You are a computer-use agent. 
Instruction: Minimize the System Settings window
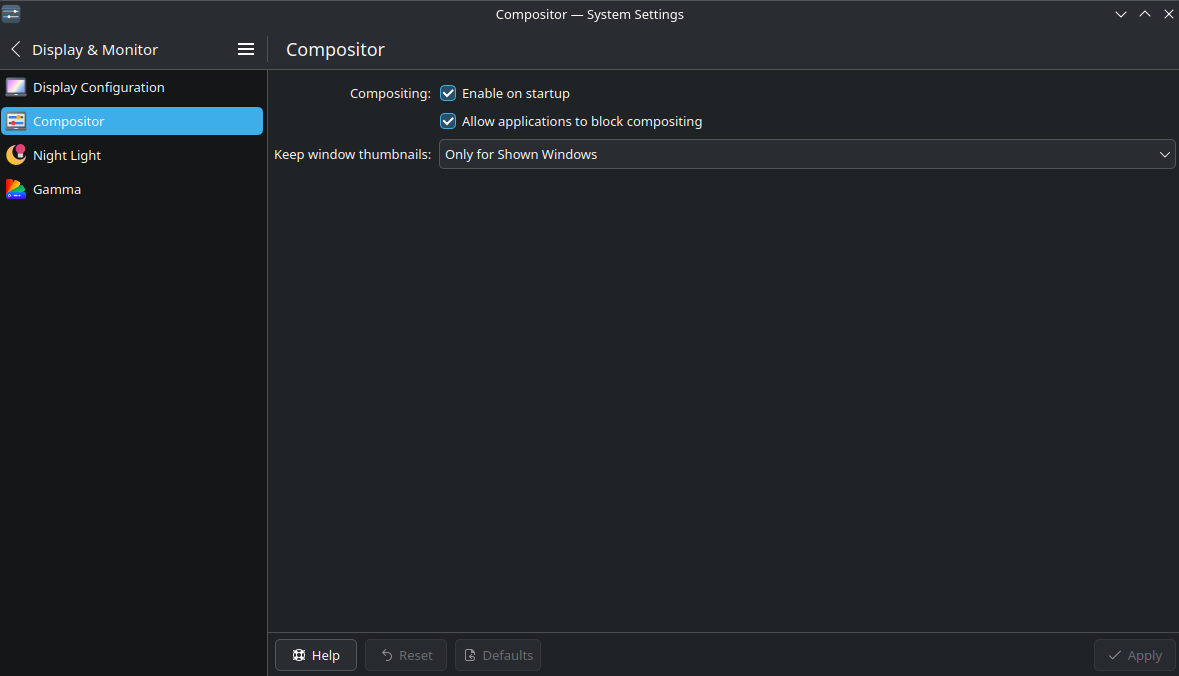tap(1121, 14)
